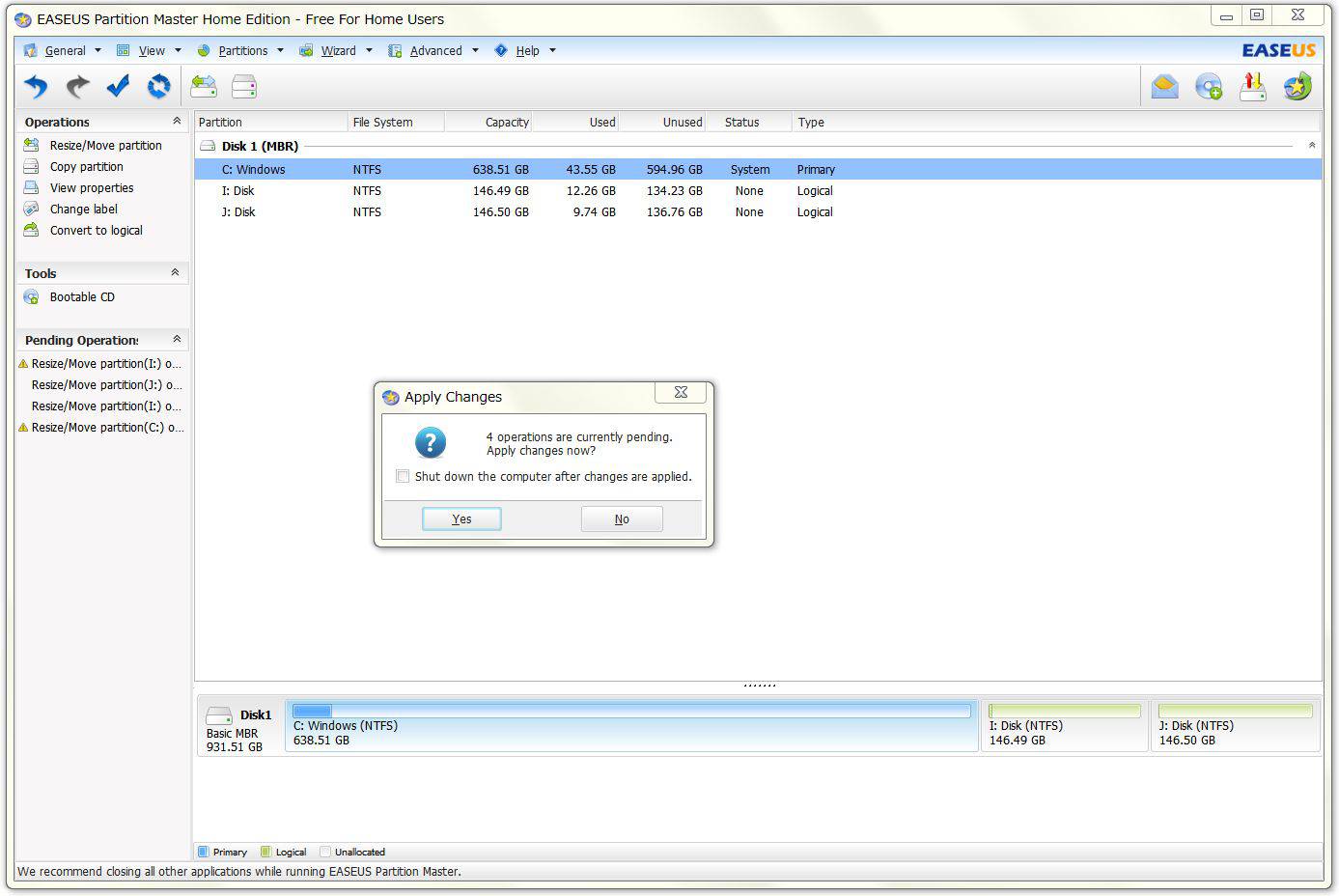Enable shut down after changes checkbox
Viewport: 1339px width, 896px height.
pyautogui.click(x=403, y=476)
